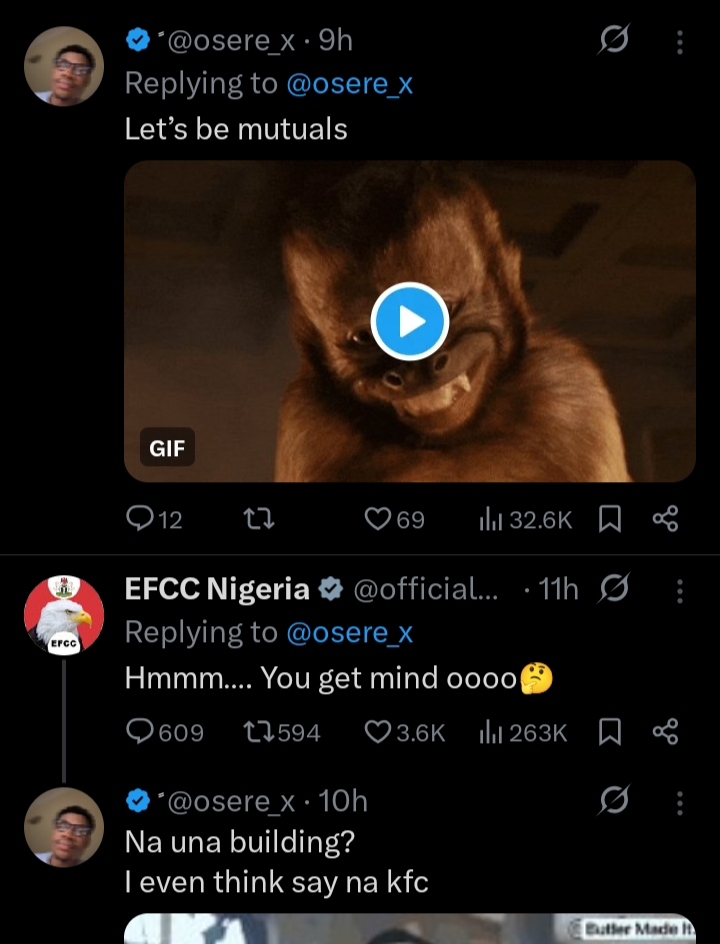The height and width of the screenshot is (944, 720).
Task: Open EFCC Nigeria profile picture
Action: coord(64,616)
